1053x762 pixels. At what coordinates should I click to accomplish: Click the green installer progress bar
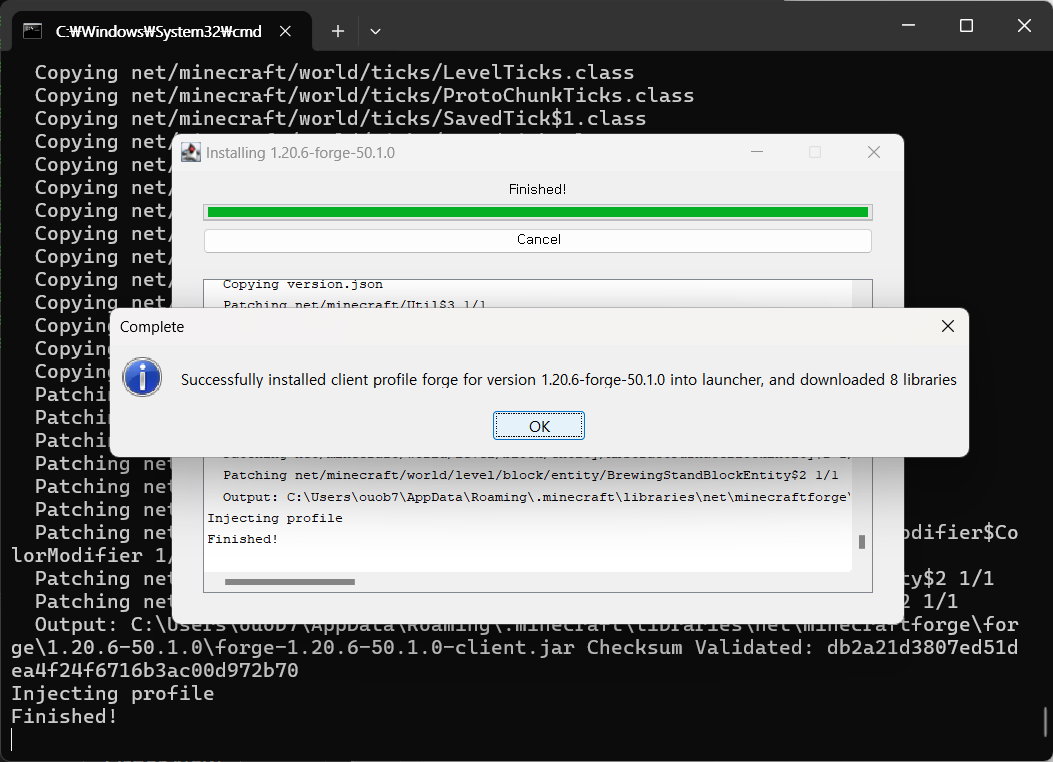pyautogui.click(x=538, y=212)
